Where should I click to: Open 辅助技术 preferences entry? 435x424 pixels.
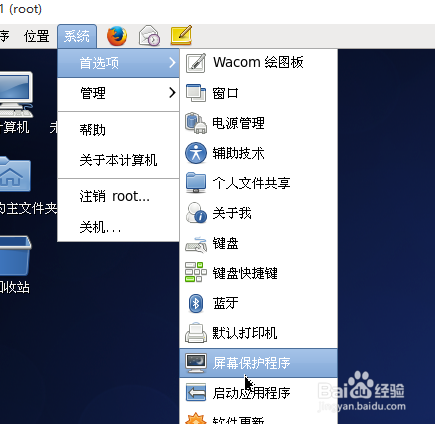258,153
